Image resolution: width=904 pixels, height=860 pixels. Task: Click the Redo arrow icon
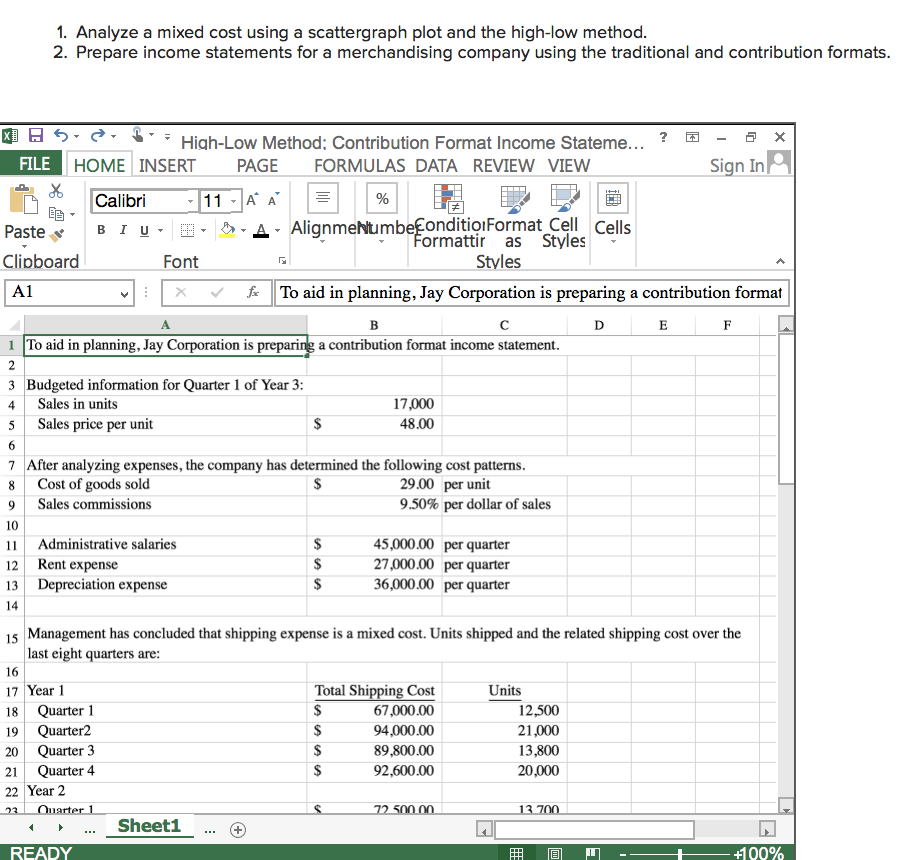[x=98, y=135]
